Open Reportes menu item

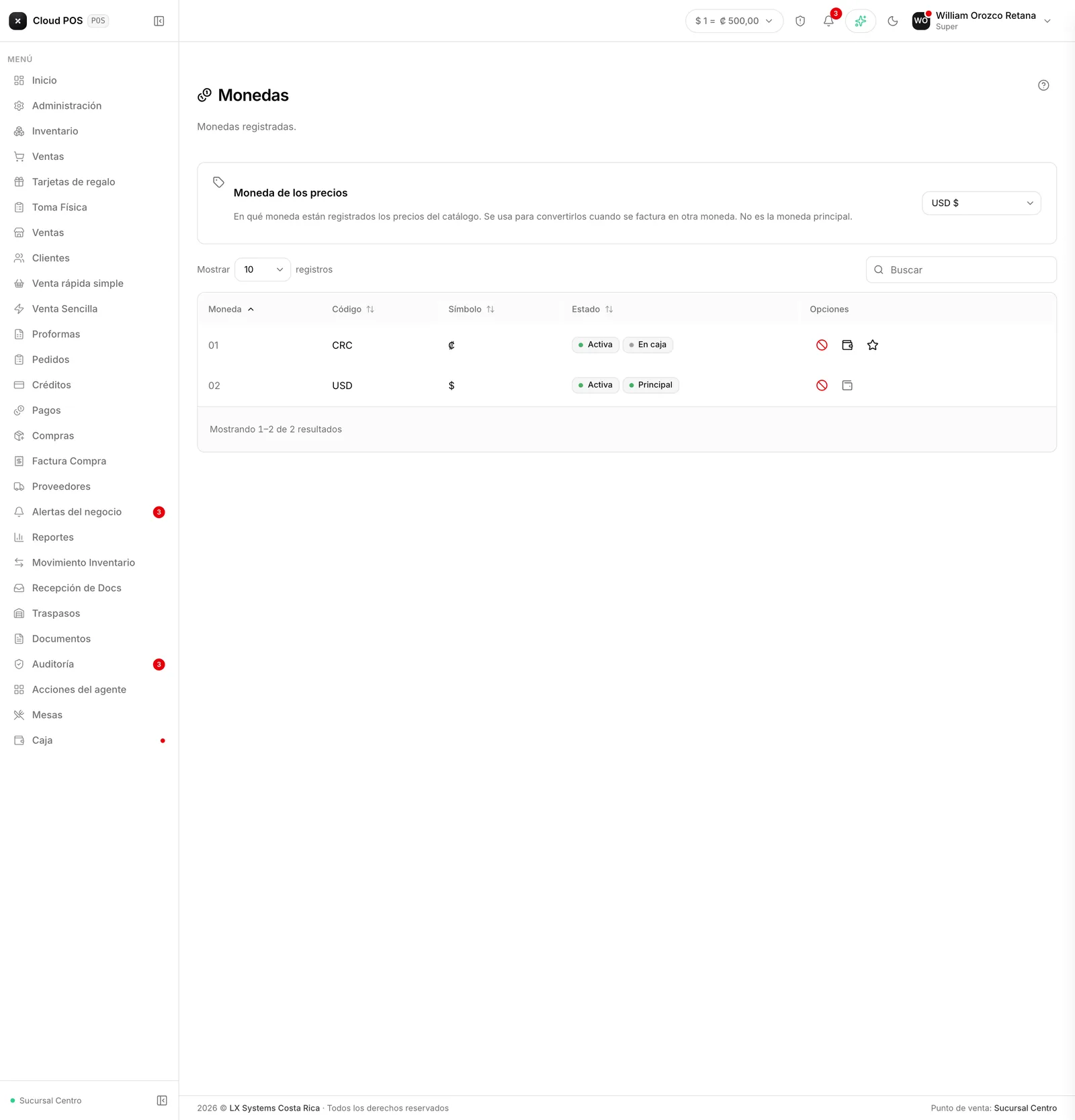pyautogui.click(x=89, y=537)
